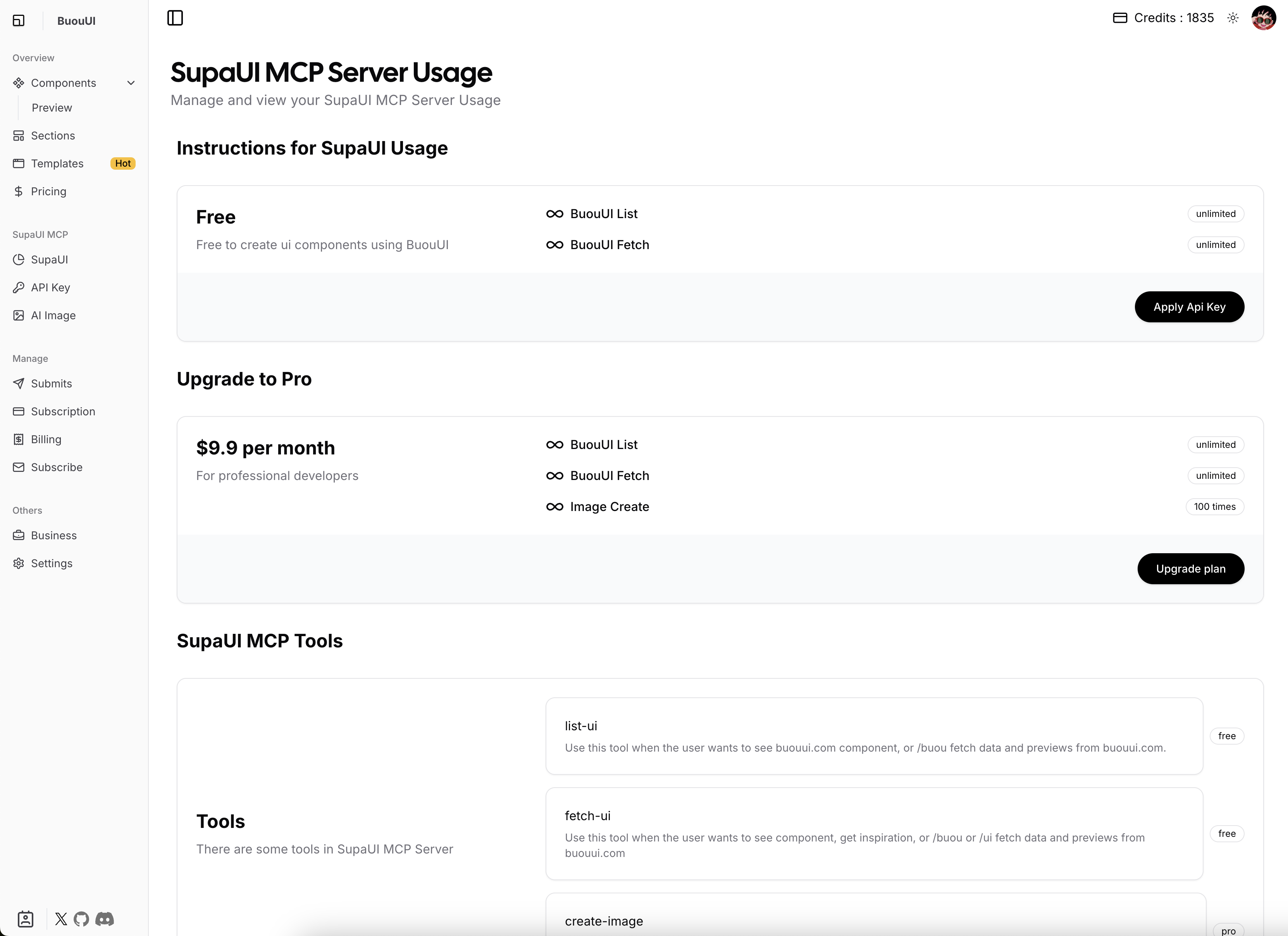Switch the light/dark theme sun icon
Screen dimensions: 1288x936
tap(1233, 18)
